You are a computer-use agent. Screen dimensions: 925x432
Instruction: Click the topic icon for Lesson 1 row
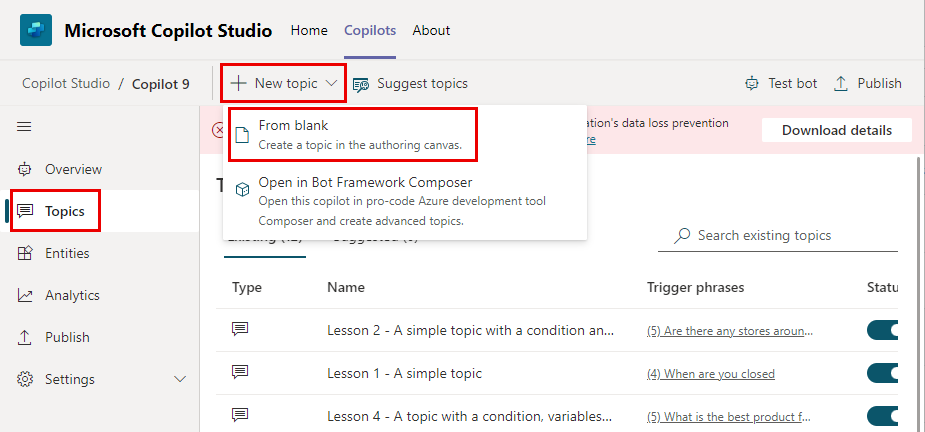(x=240, y=372)
